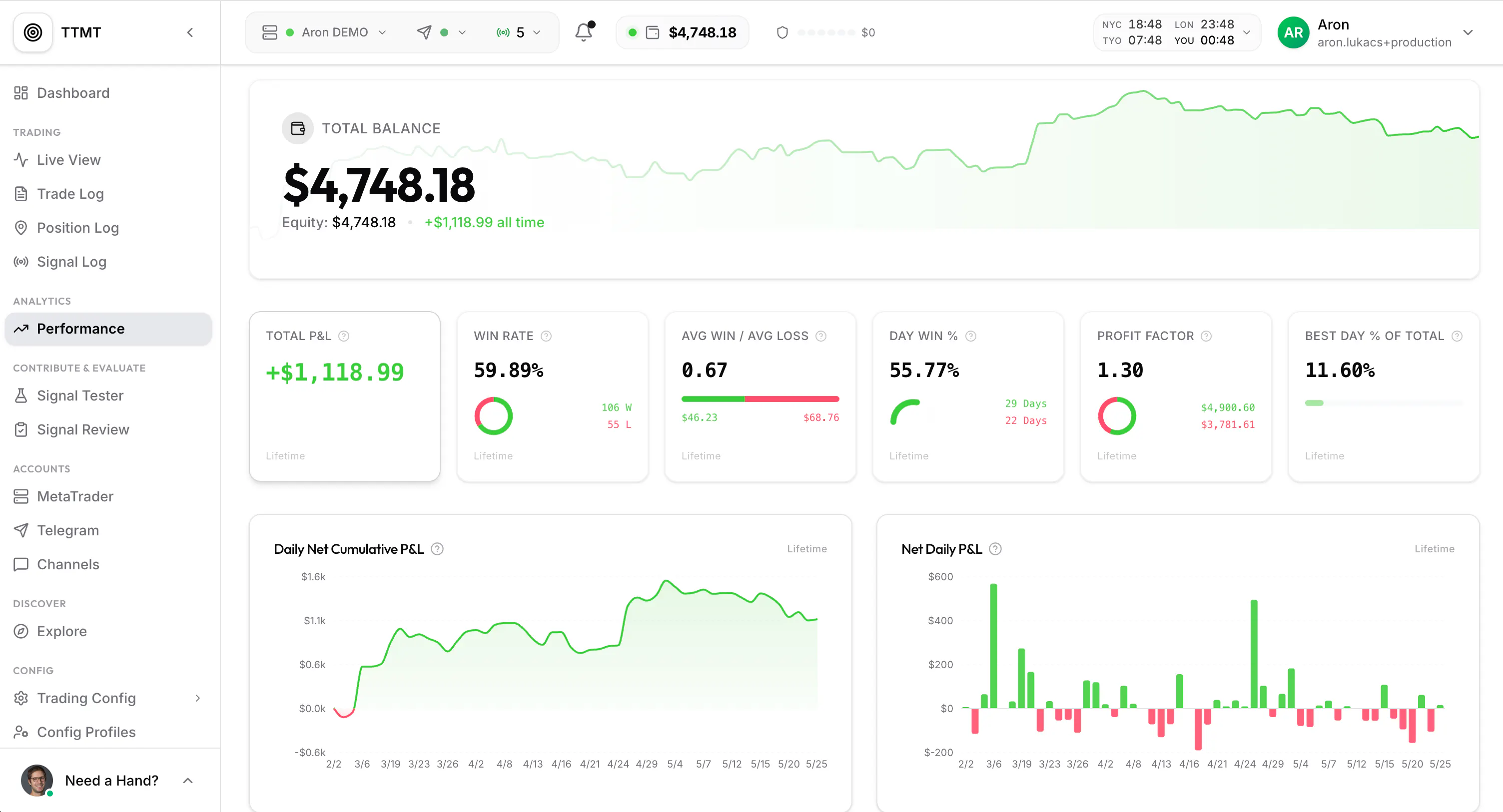Image resolution: width=1503 pixels, height=812 pixels.
Task: Show help for the Day Win % metric
Action: [x=971, y=336]
